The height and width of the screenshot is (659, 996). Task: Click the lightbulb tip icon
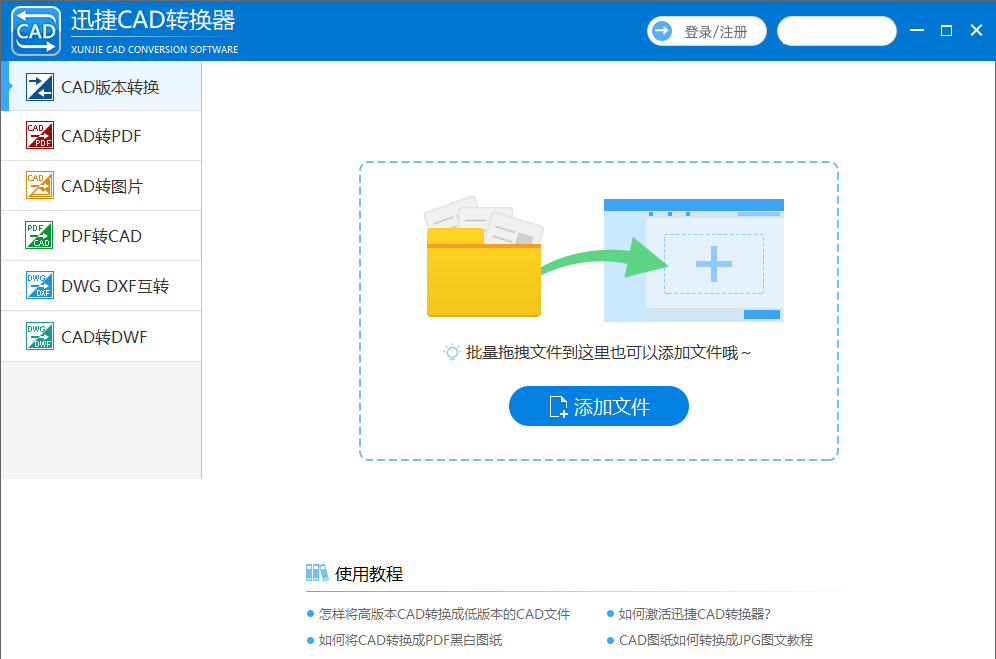pyautogui.click(x=452, y=352)
